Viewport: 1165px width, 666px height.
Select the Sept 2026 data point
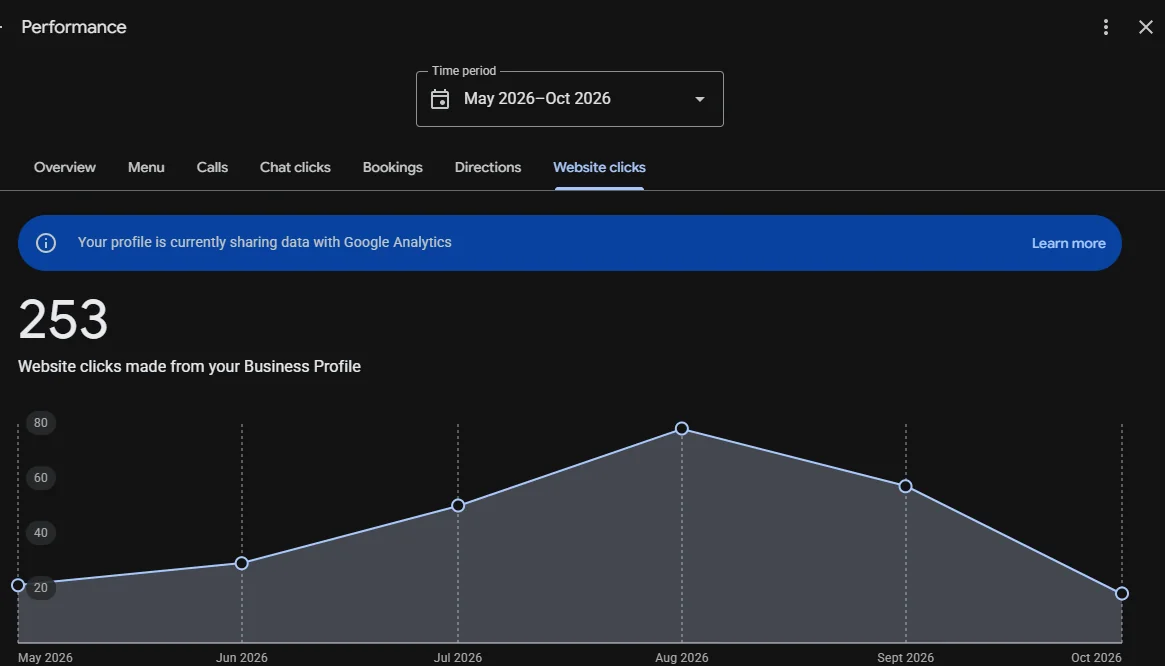tap(906, 486)
